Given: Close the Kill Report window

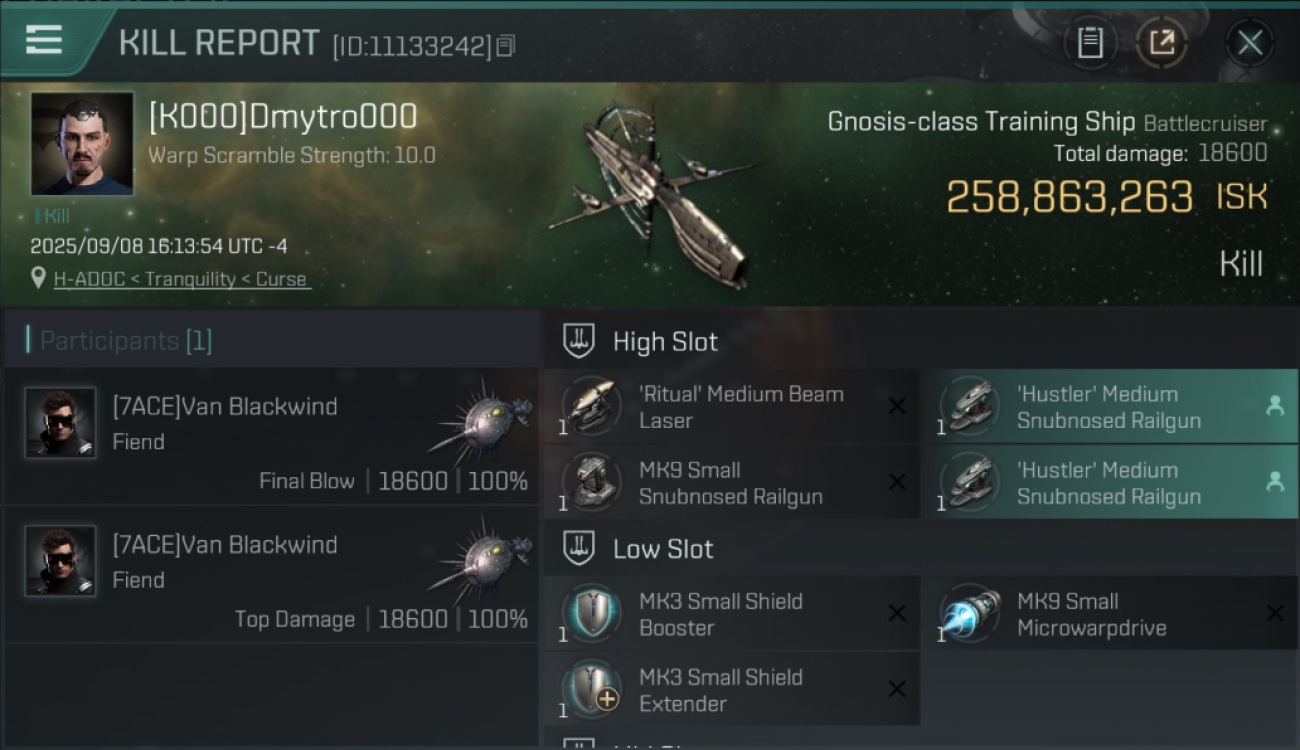Looking at the screenshot, I should click(1250, 43).
